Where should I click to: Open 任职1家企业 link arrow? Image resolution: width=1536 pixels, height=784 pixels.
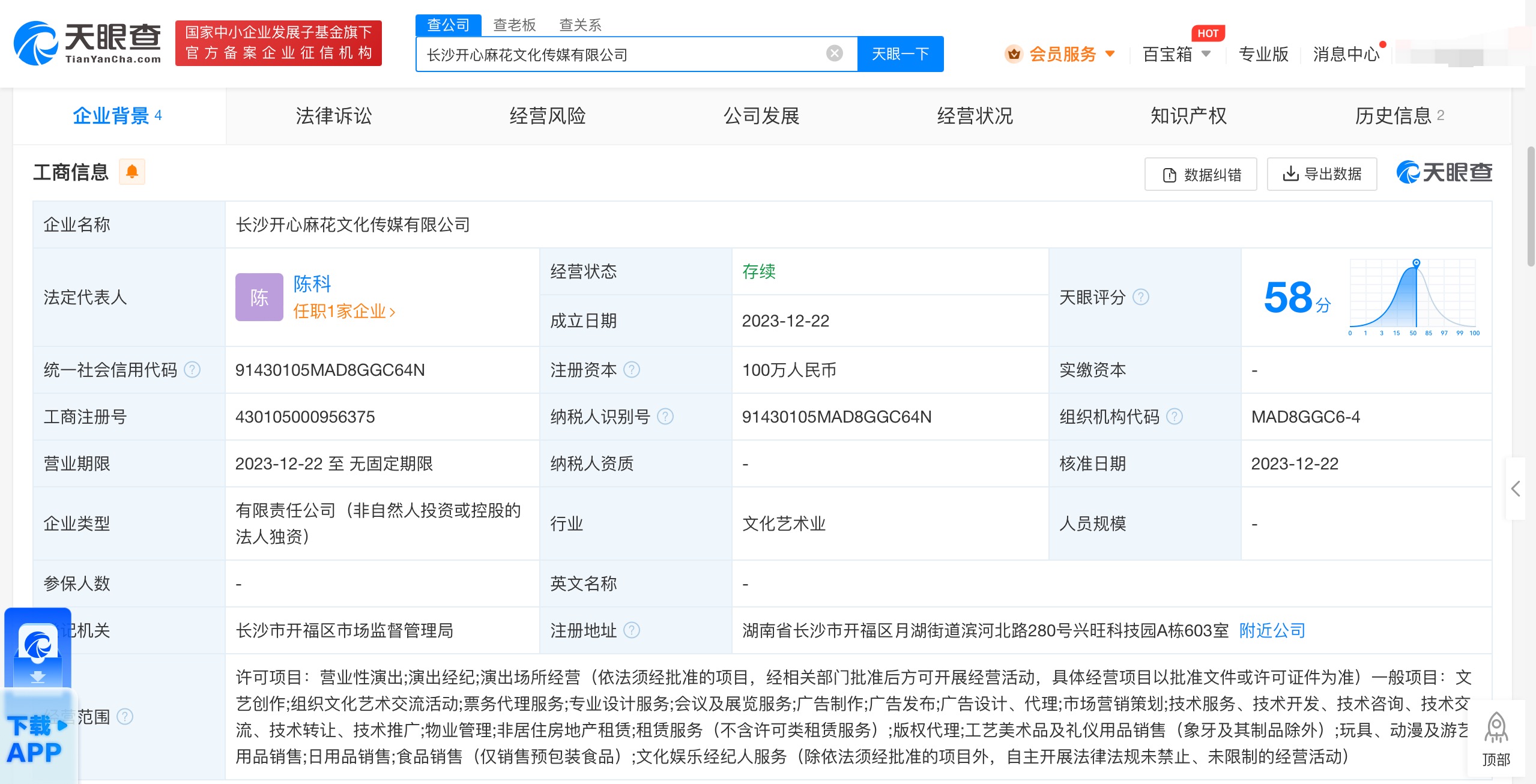[393, 312]
